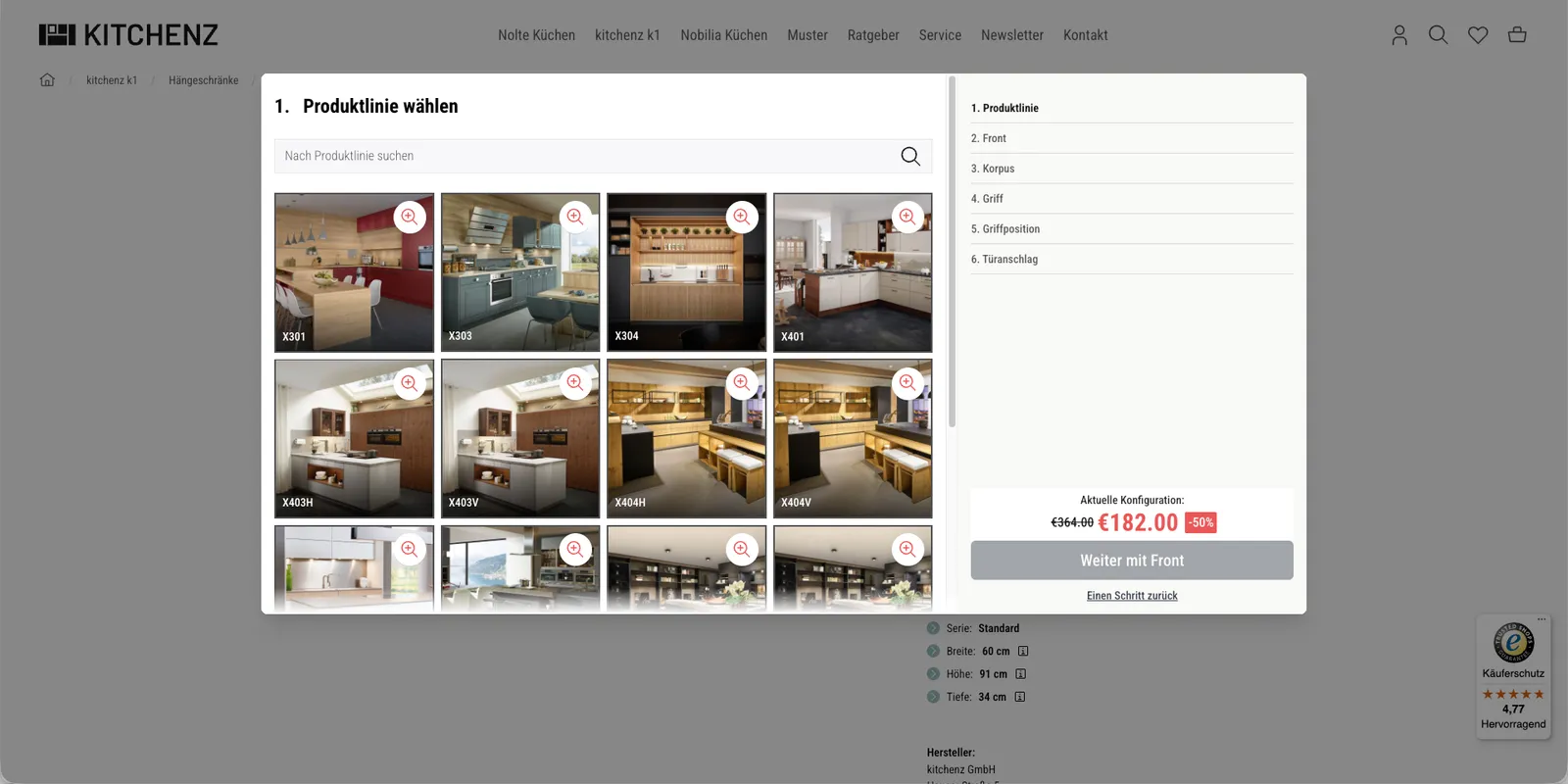The image size is (1568, 784).
Task: Open info icon next to Höhe 91 cm
Action: pos(1020,674)
